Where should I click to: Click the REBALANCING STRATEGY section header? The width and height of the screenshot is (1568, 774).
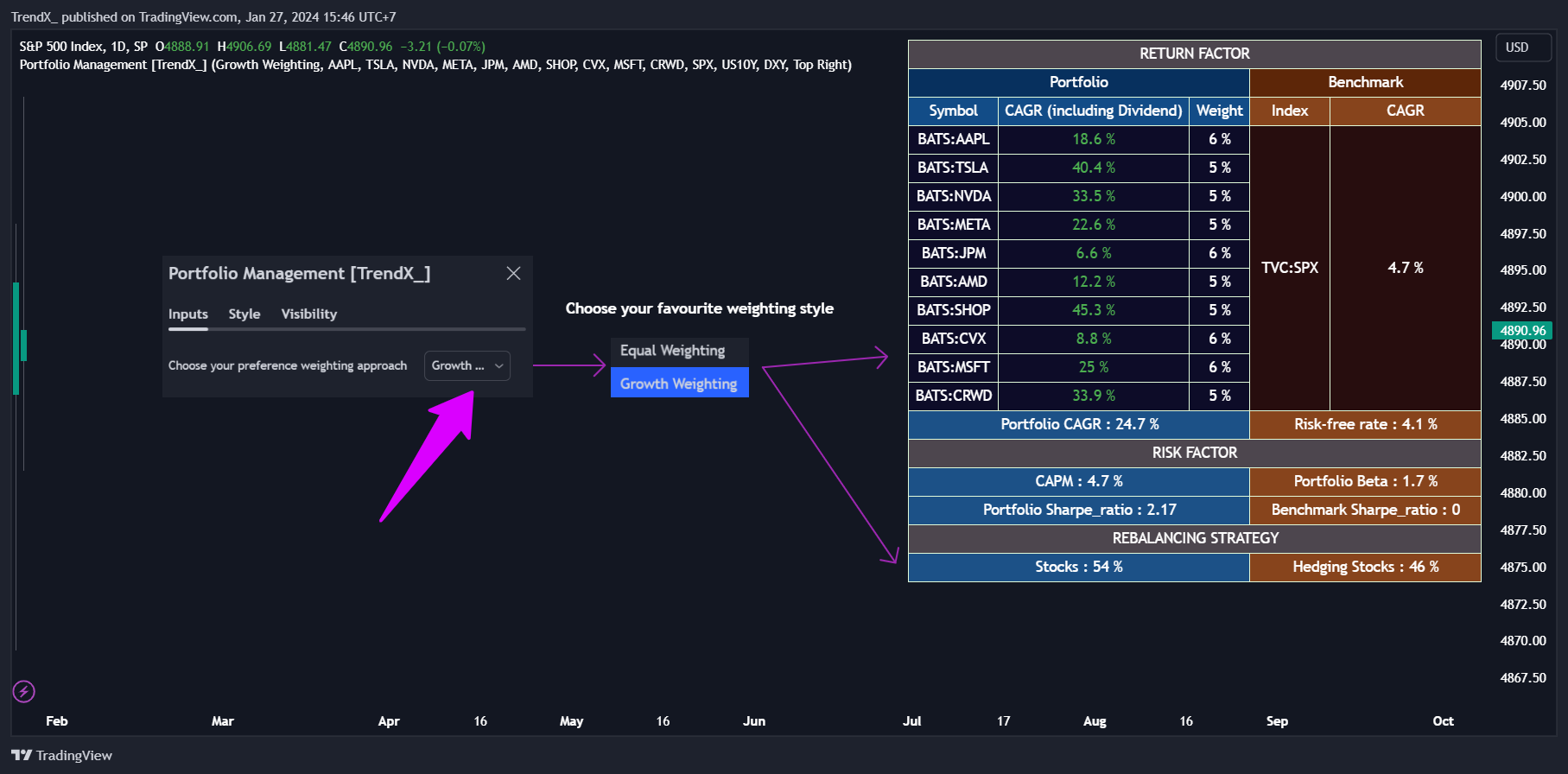[1195, 538]
